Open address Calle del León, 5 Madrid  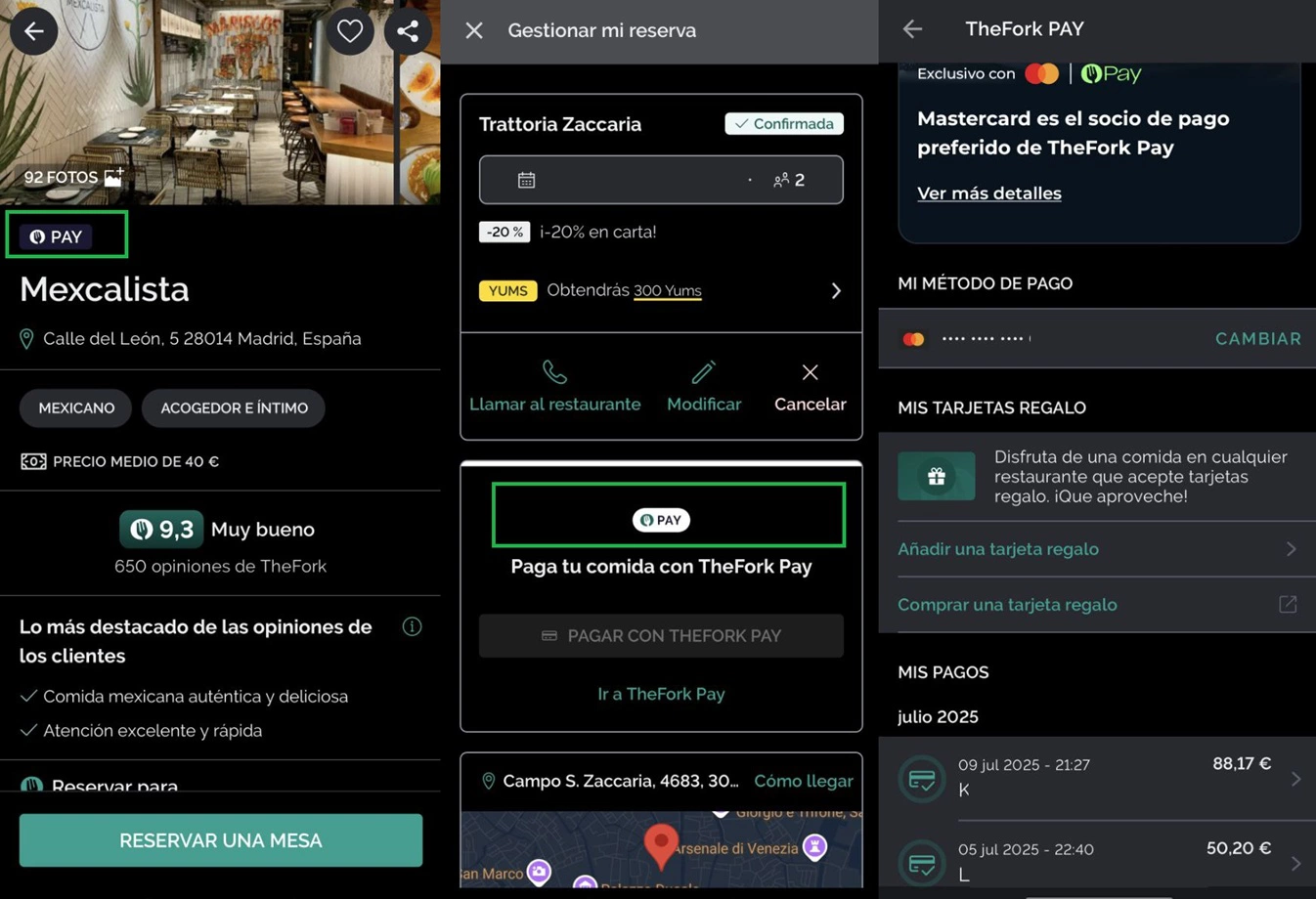tap(191, 338)
